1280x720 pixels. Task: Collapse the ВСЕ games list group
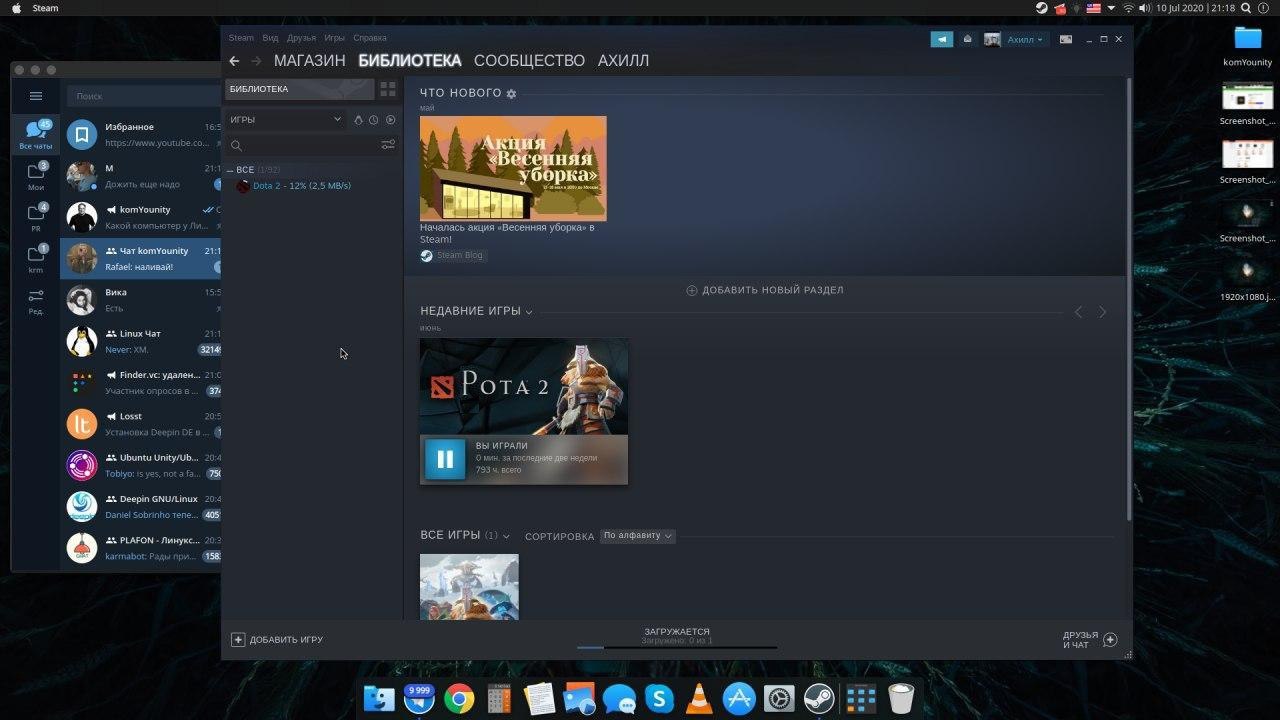pyautogui.click(x=230, y=170)
